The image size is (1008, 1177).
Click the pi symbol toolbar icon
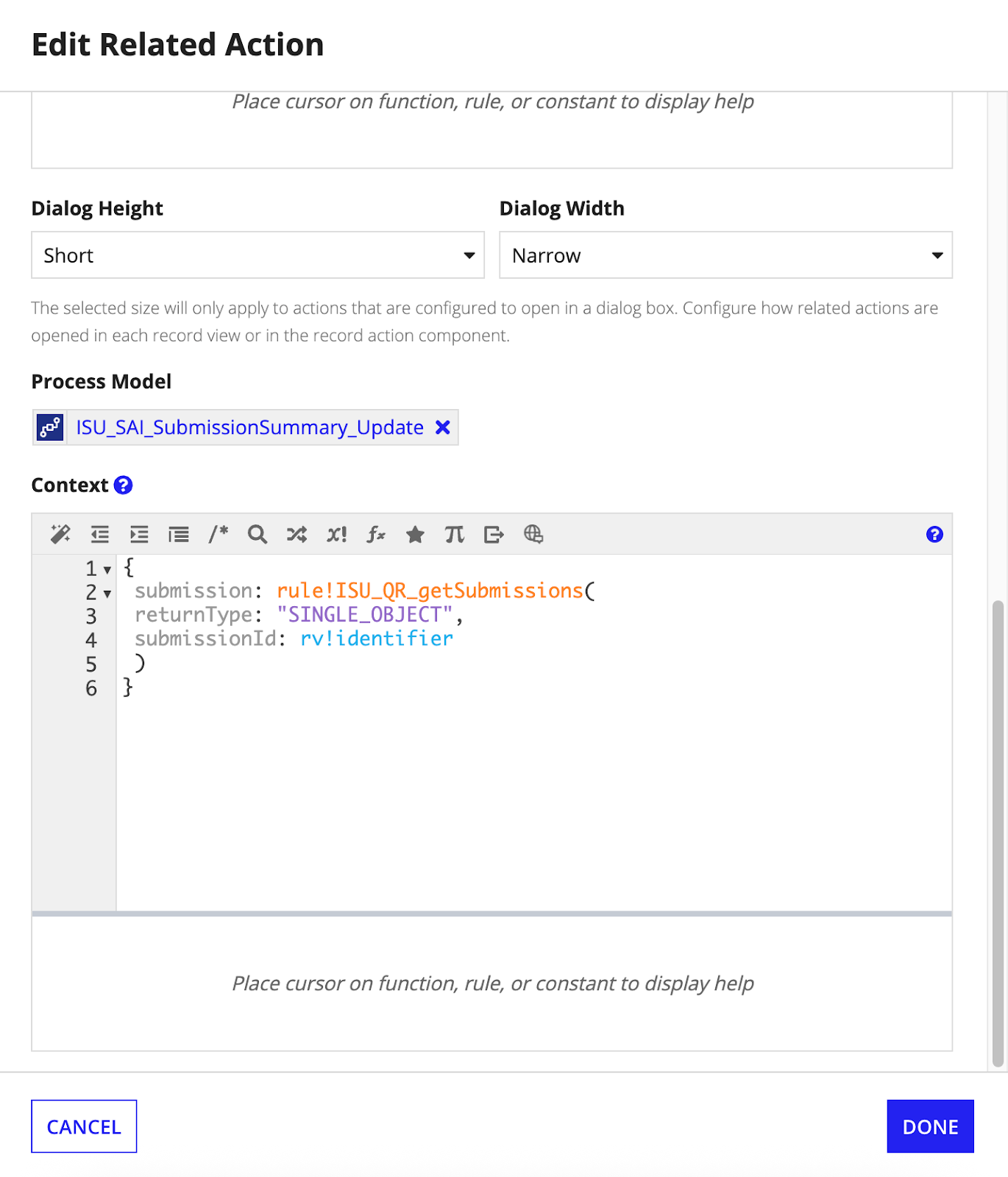point(455,534)
